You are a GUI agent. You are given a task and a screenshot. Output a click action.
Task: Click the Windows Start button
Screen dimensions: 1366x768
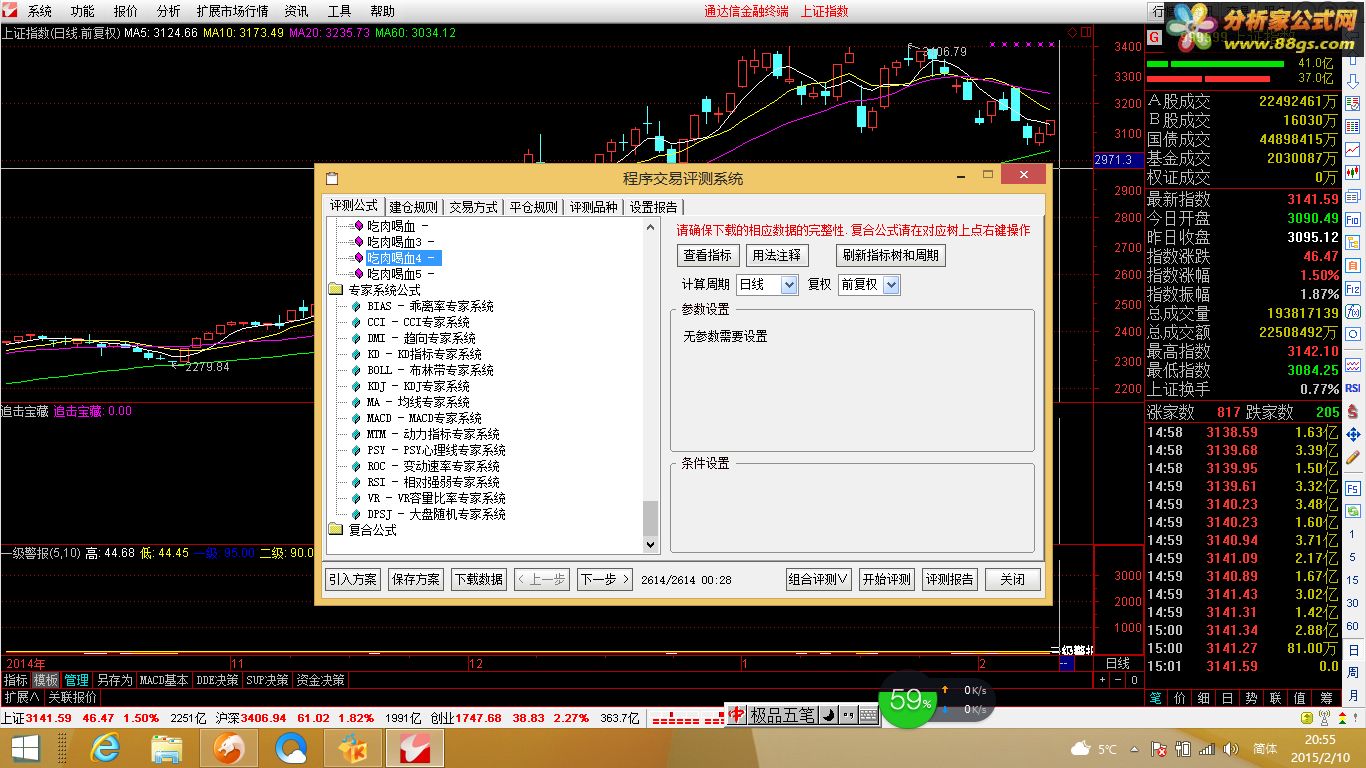coord(25,747)
